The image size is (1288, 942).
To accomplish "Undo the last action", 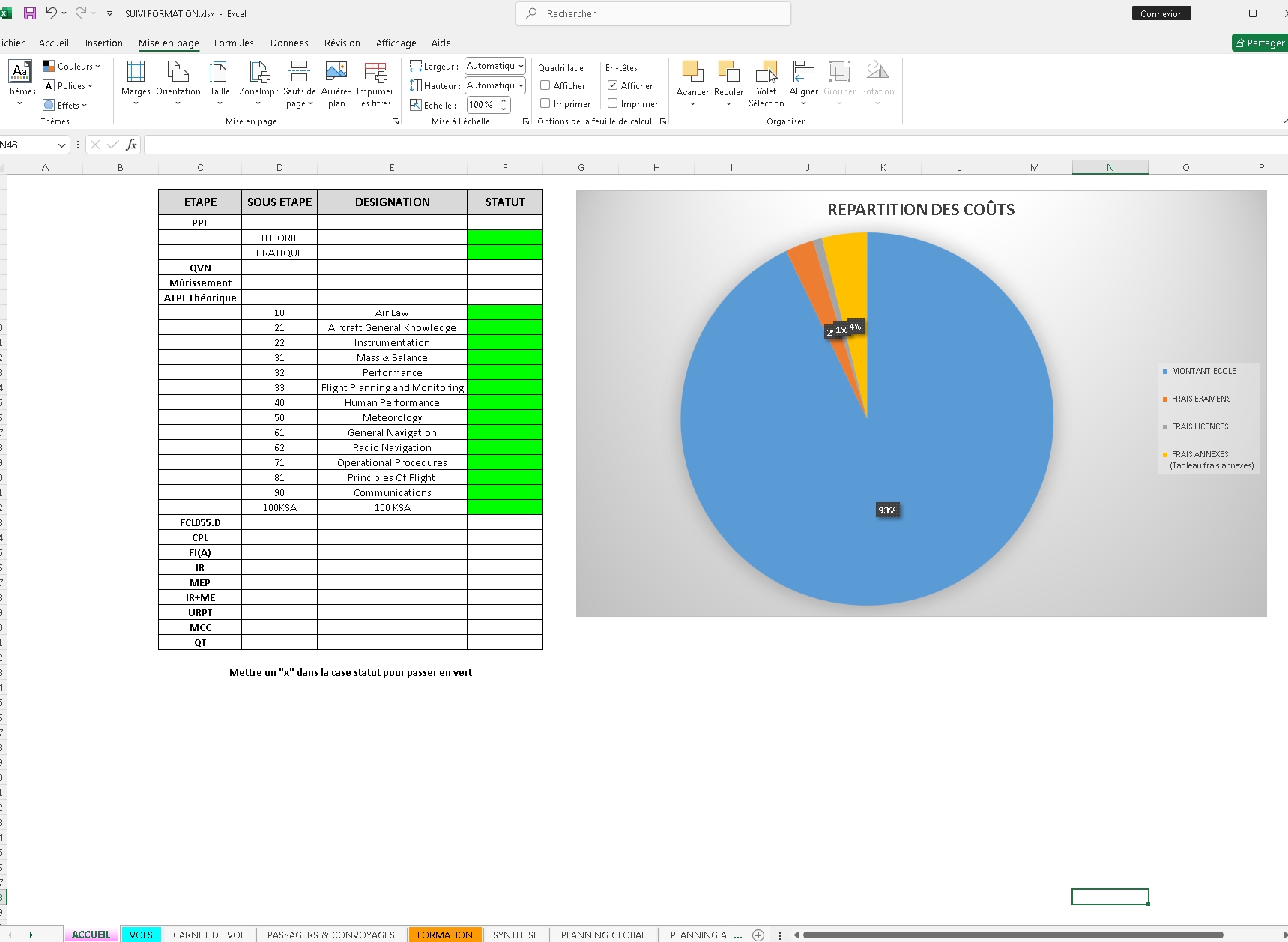I will 51,13.
